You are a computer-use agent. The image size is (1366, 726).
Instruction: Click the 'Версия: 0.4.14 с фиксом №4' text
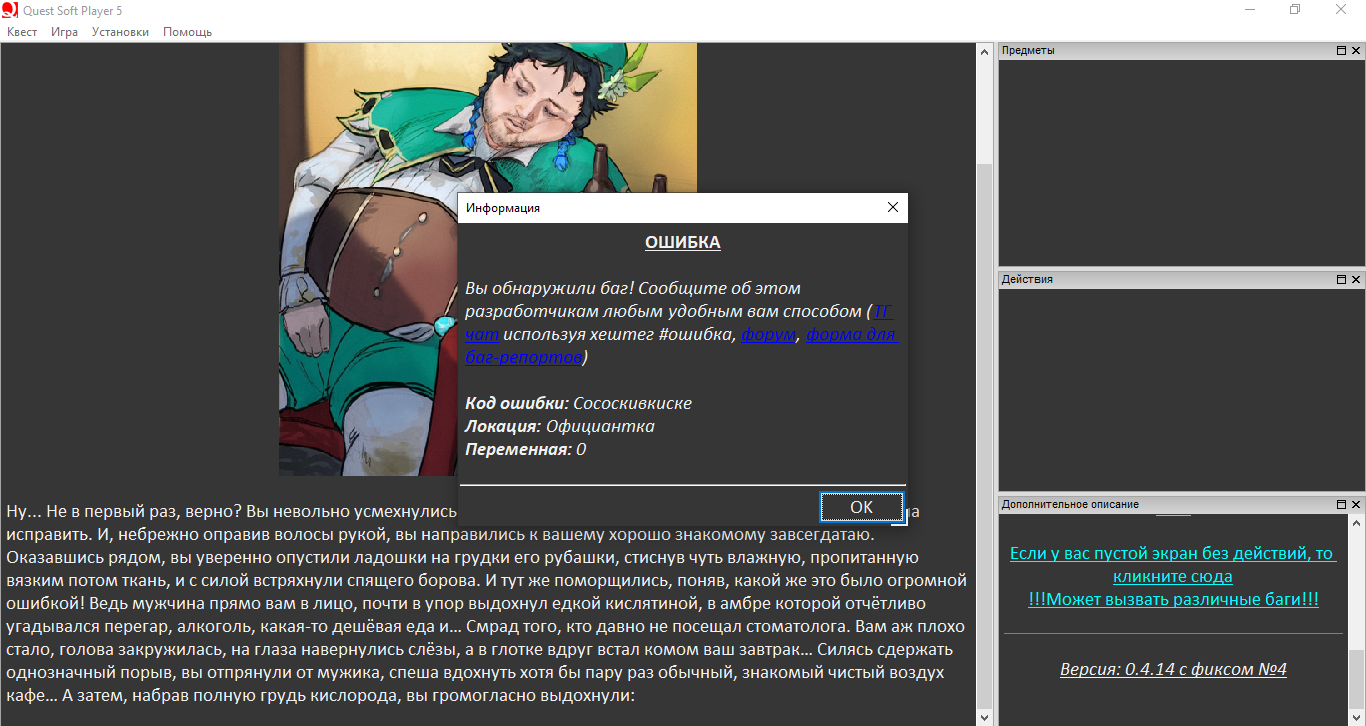pos(1173,669)
